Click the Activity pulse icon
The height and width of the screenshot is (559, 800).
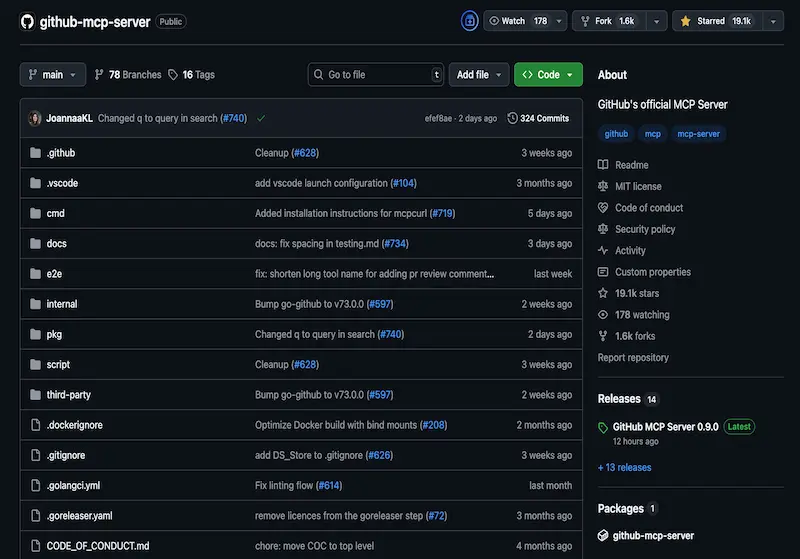click(603, 250)
